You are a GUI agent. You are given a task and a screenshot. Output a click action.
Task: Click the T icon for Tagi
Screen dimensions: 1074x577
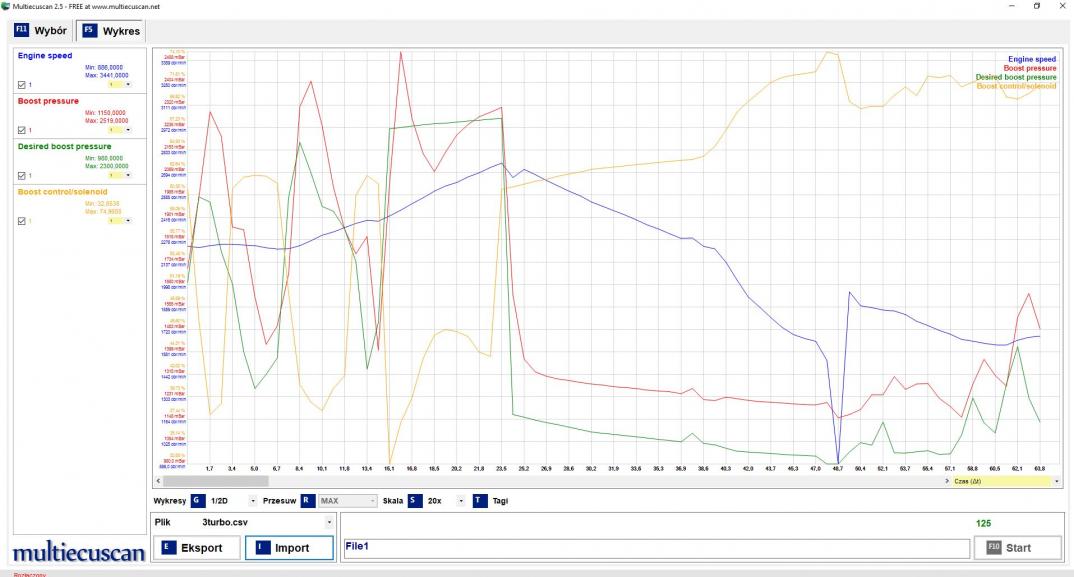tap(479, 500)
